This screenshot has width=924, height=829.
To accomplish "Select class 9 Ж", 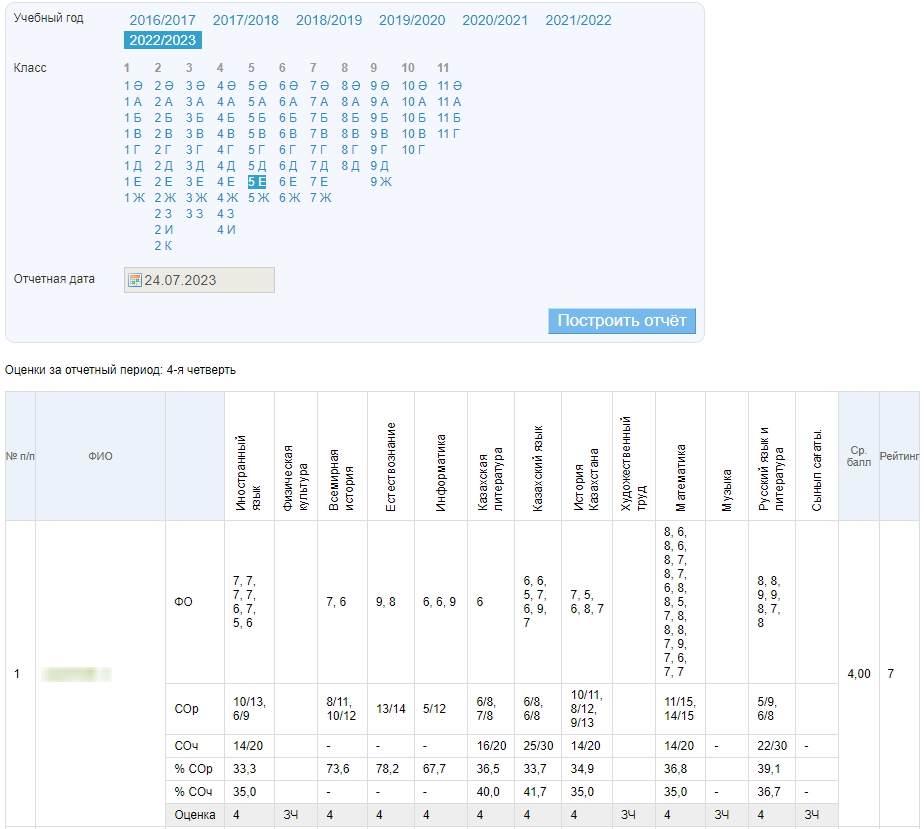I will pyautogui.click(x=381, y=182).
